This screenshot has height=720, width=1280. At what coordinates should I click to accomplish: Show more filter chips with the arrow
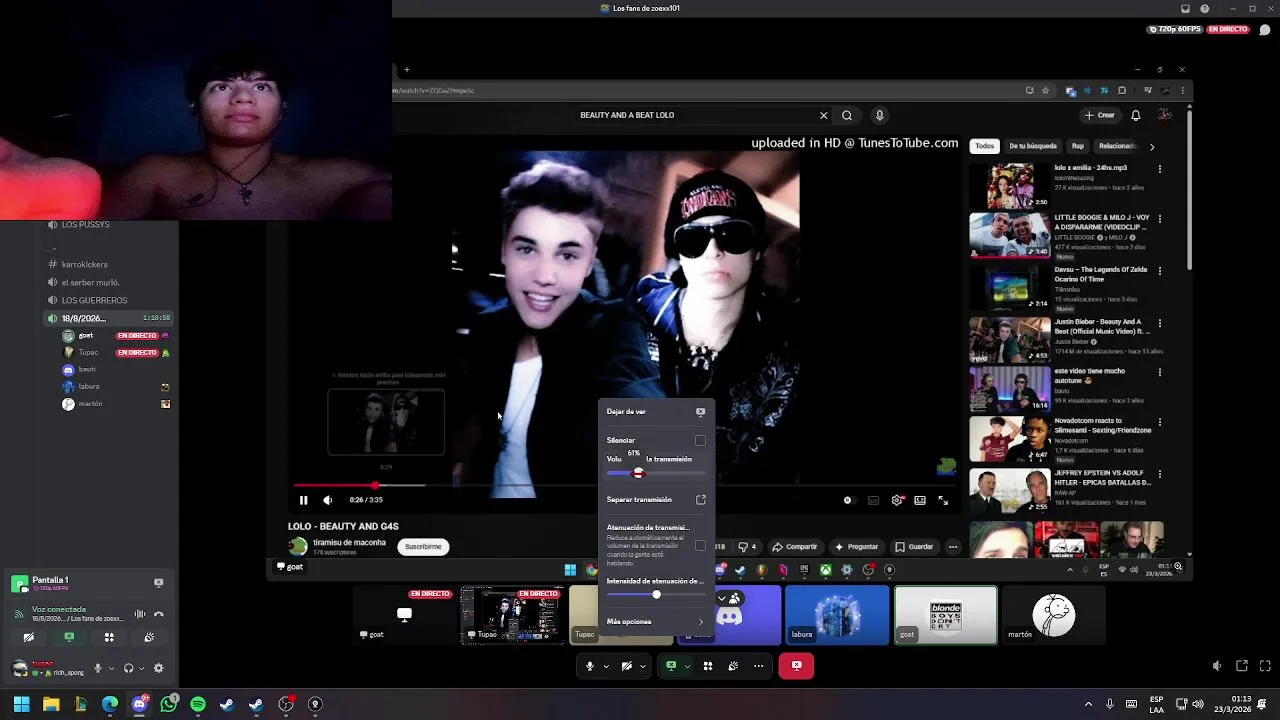pos(1152,147)
